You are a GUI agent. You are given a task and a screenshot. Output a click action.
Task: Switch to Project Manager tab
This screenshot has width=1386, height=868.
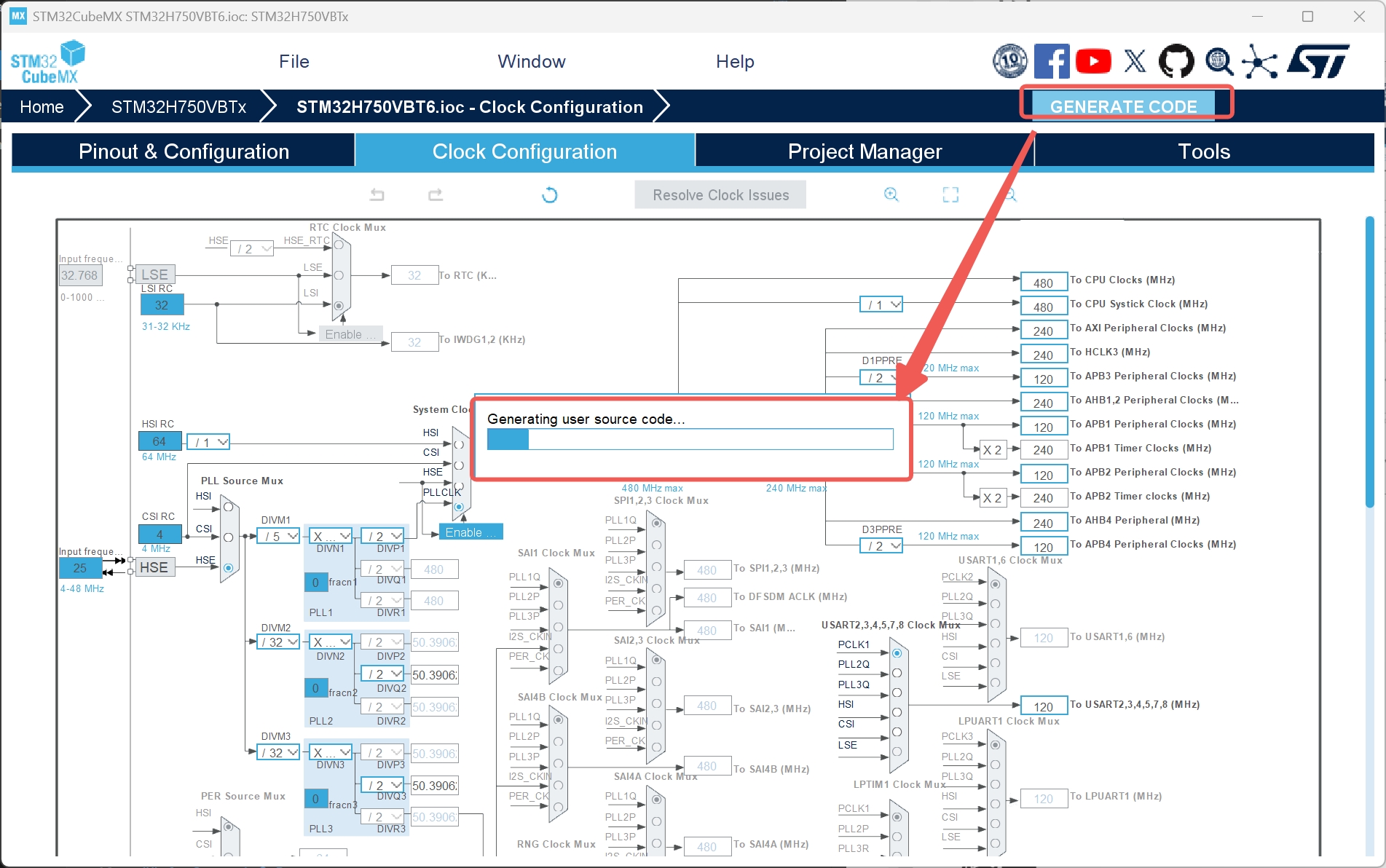coord(865,151)
